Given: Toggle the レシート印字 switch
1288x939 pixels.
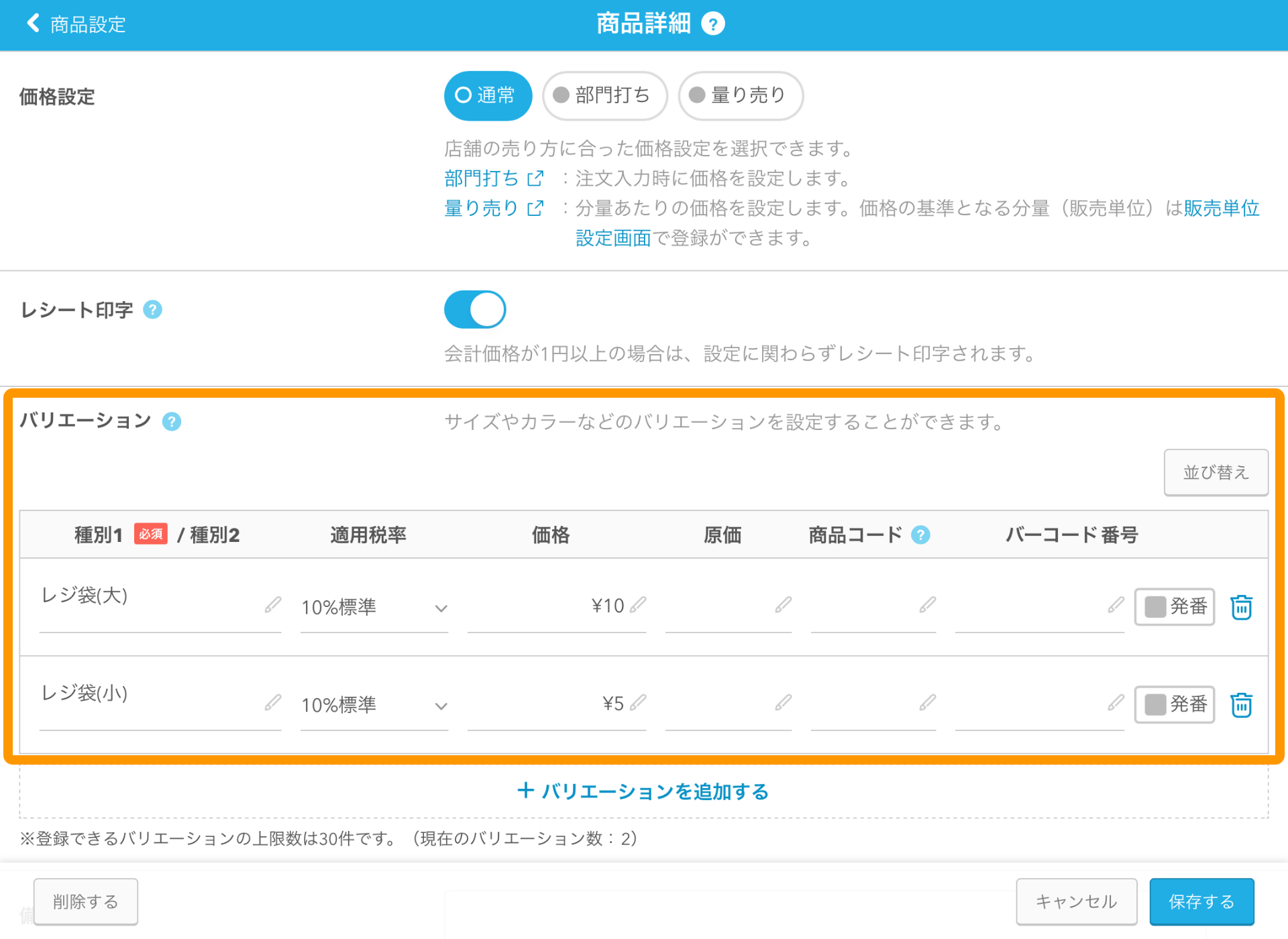Looking at the screenshot, I should tap(475, 309).
